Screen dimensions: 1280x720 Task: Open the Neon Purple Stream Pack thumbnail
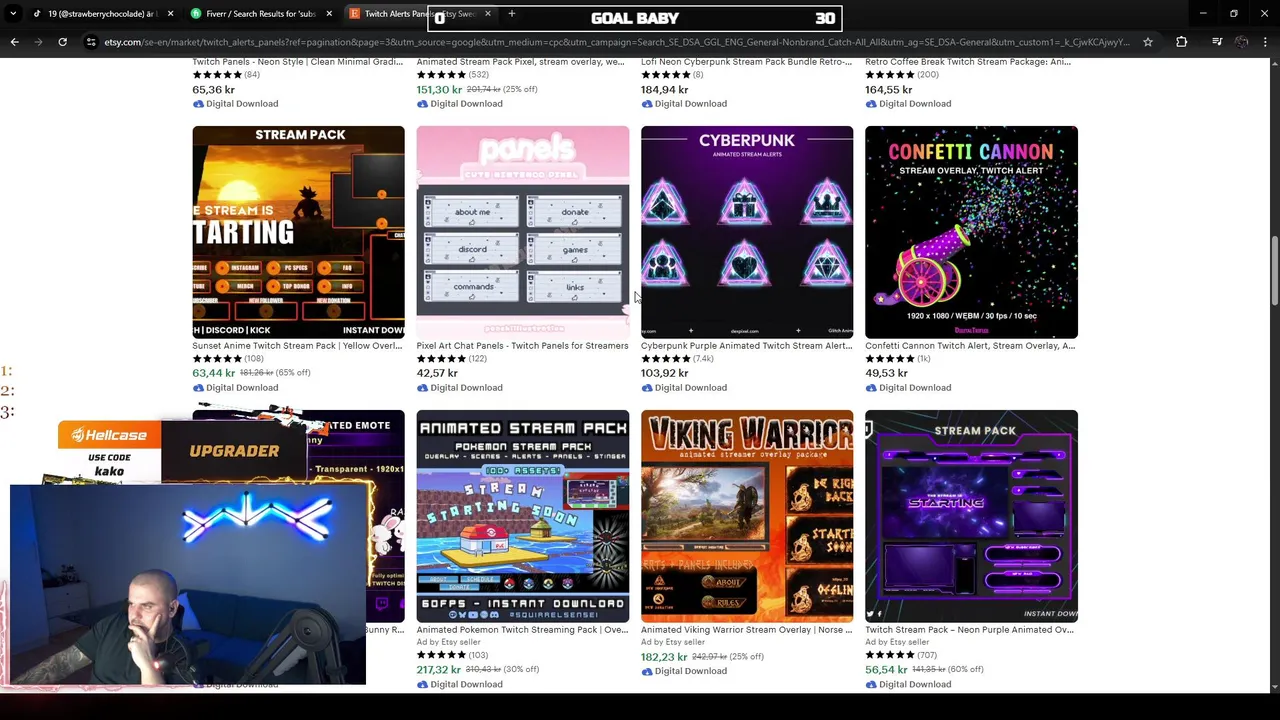(x=971, y=516)
